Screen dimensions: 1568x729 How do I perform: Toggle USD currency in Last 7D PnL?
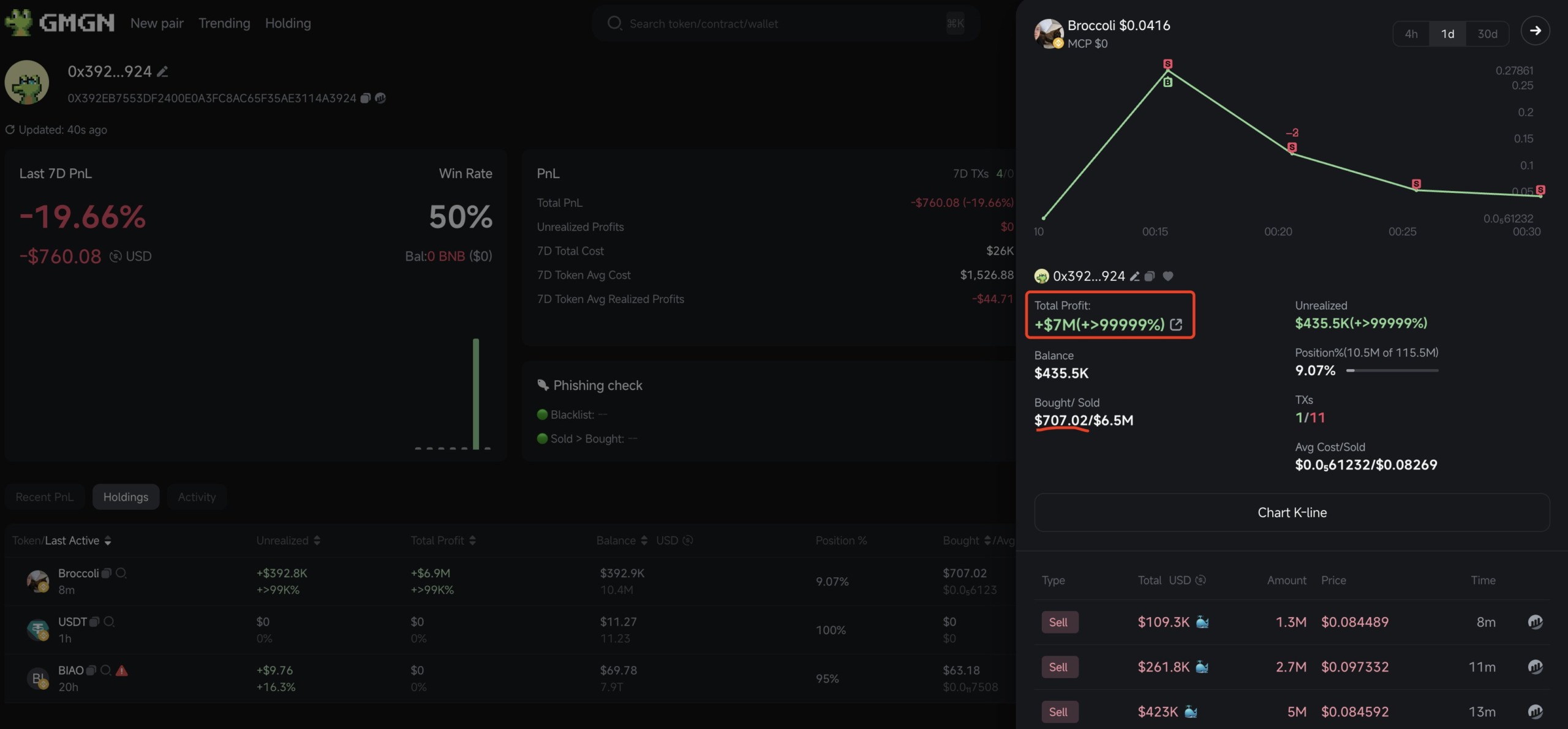pyautogui.click(x=115, y=256)
